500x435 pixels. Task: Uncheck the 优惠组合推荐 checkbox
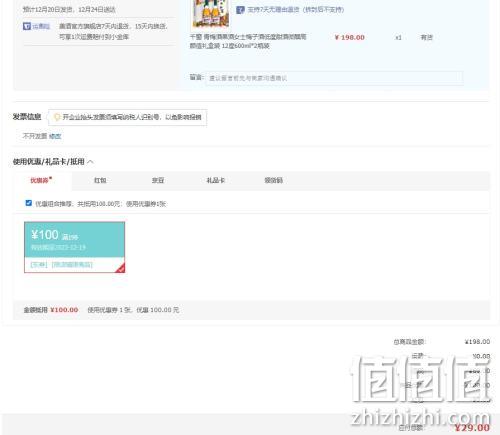(29, 203)
